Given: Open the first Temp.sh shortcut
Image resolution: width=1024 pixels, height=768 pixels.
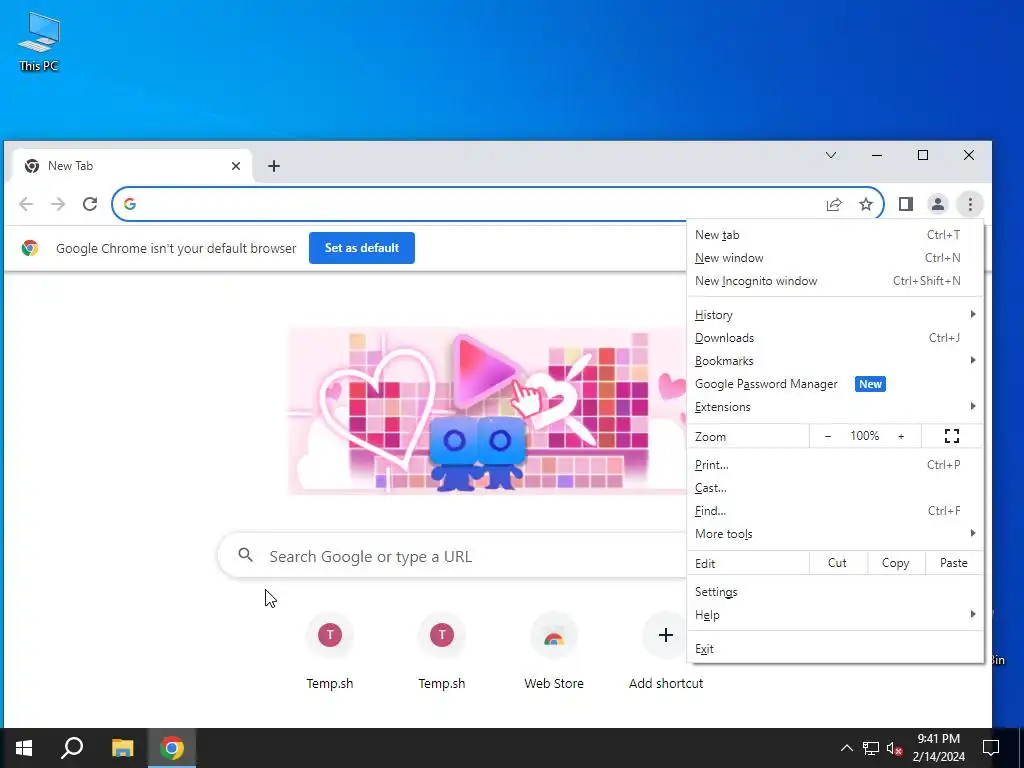Looking at the screenshot, I should pyautogui.click(x=330, y=651).
